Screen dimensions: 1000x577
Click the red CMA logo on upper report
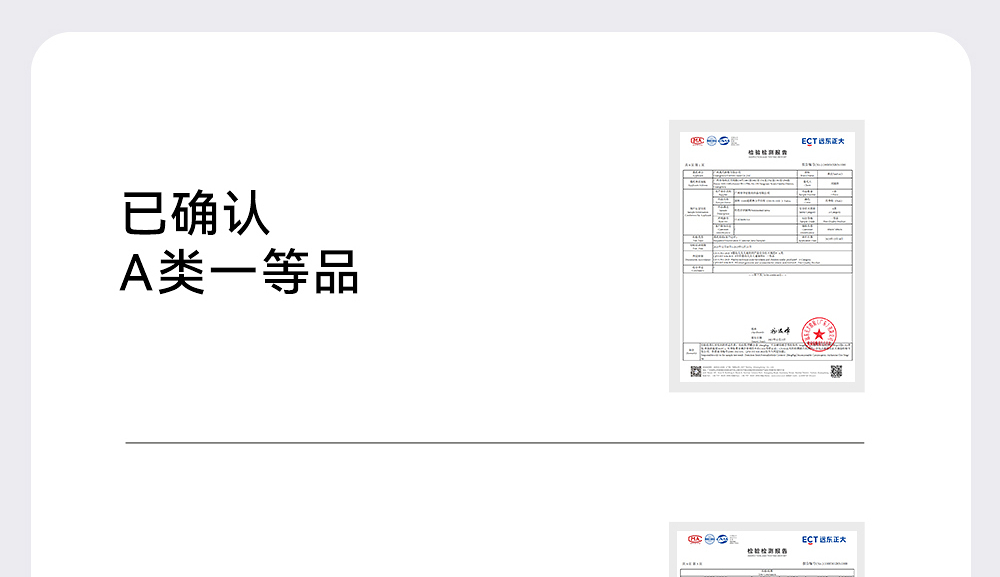point(697,141)
